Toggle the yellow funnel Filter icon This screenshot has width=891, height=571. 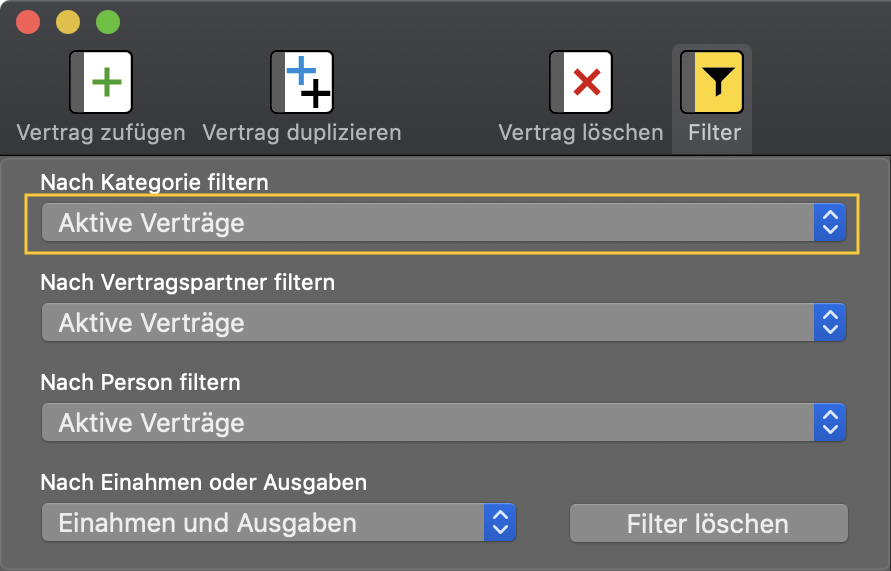(712, 82)
